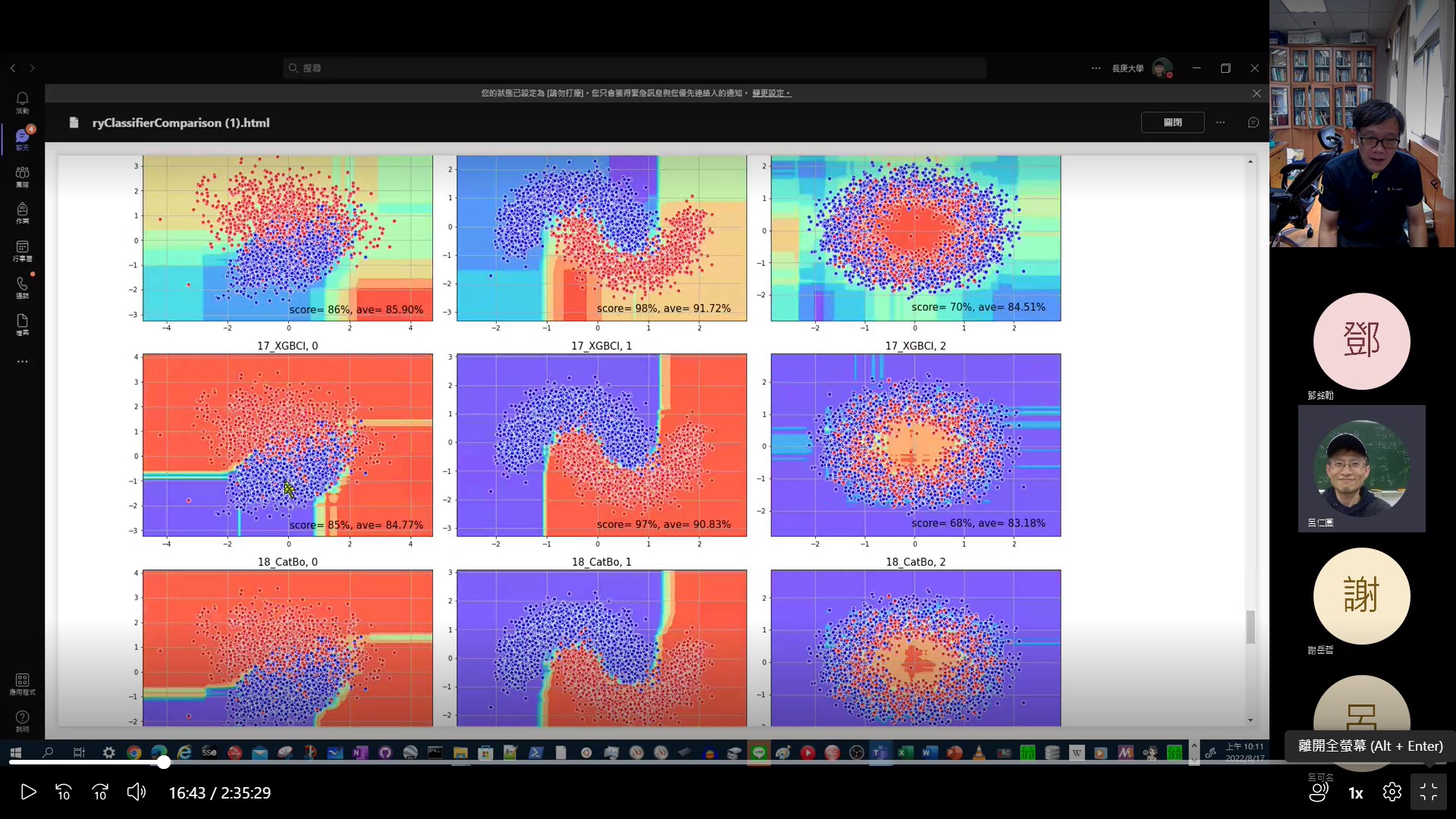Click score= 98%, ave= 91.72% label

[x=664, y=309]
